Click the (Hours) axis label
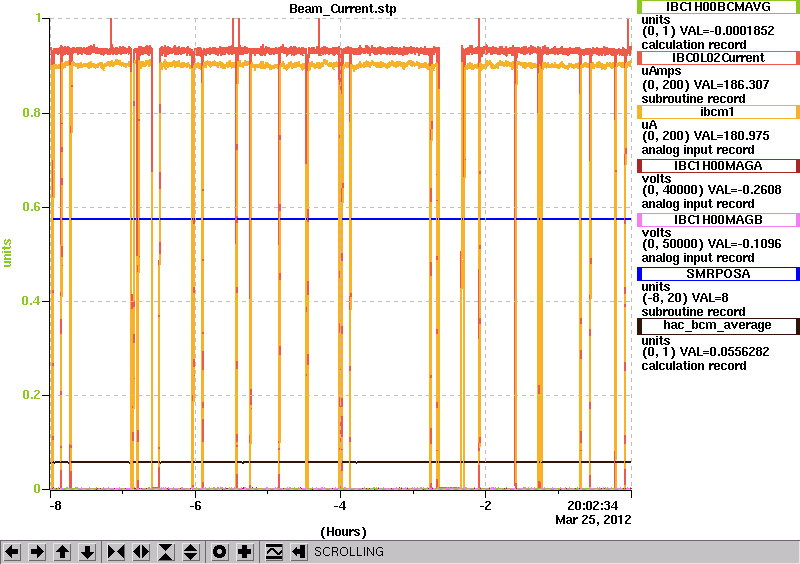800x564 pixels. (x=343, y=532)
